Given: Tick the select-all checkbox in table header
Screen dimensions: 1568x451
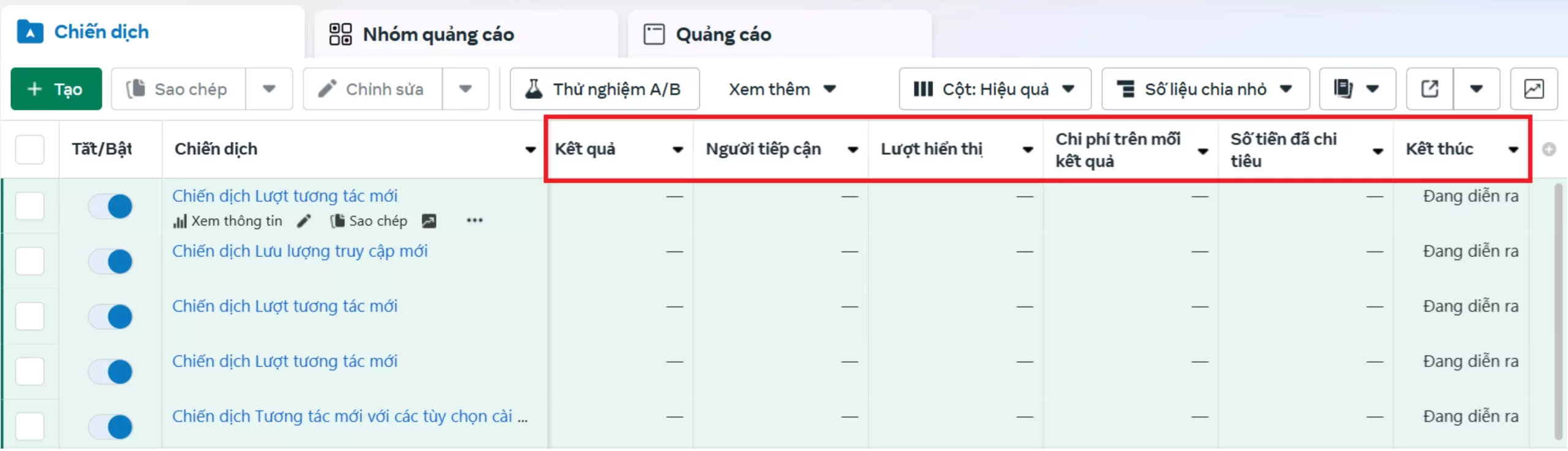Looking at the screenshot, I should (29, 149).
